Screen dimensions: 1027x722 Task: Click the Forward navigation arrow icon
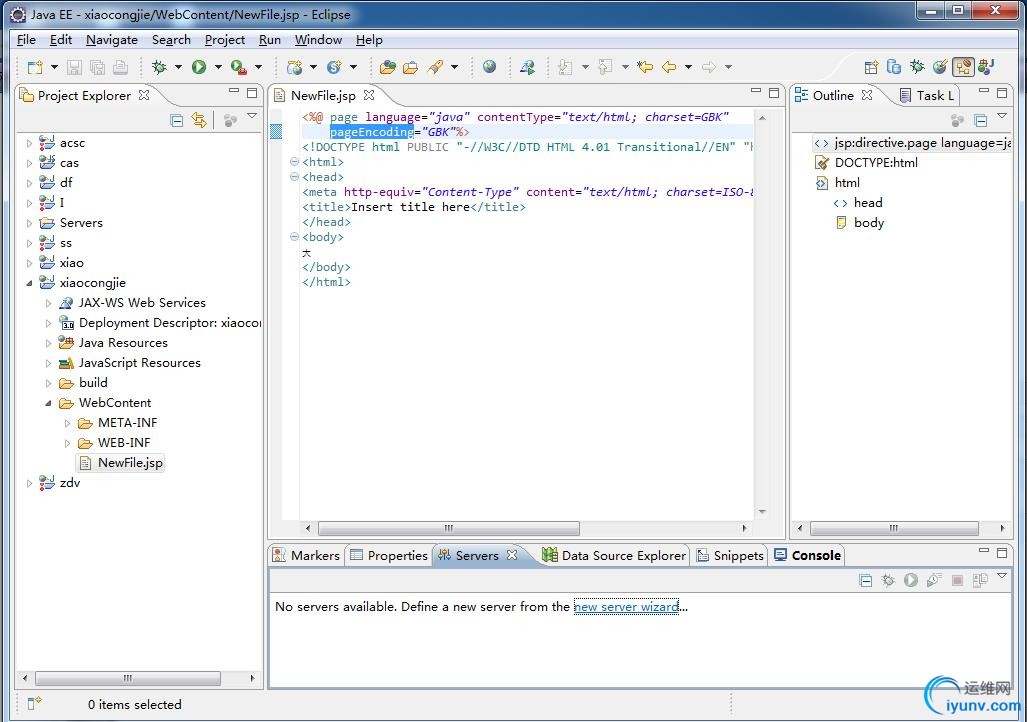pos(709,67)
